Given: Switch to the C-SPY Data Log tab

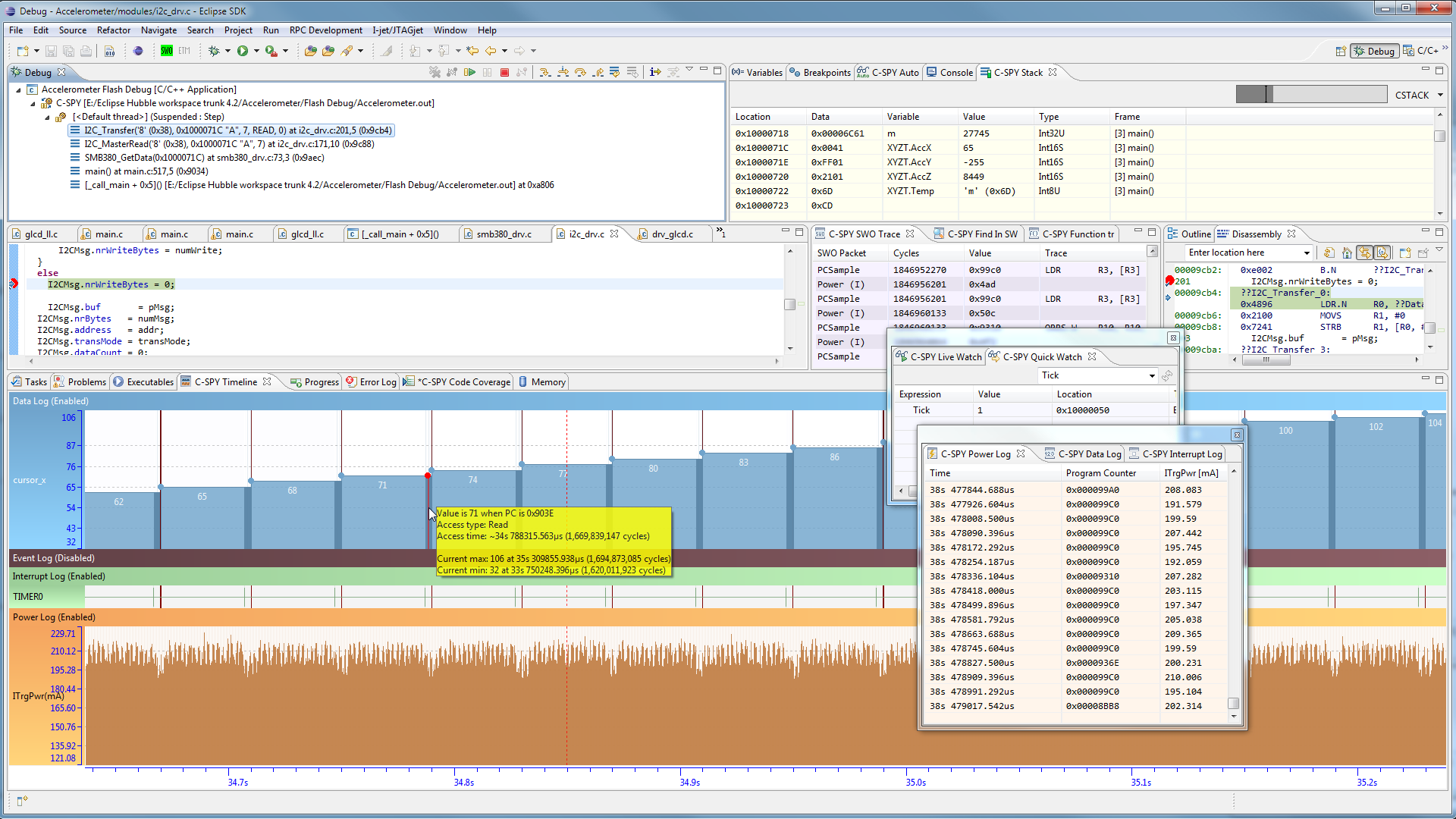Looking at the screenshot, I should point(1082,454).
